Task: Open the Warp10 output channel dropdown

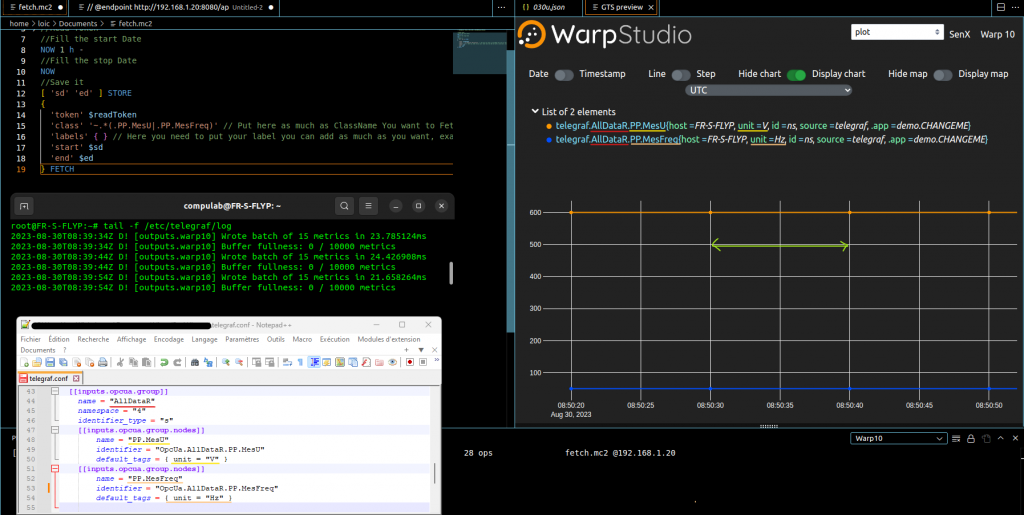Action: click(899, 439)
